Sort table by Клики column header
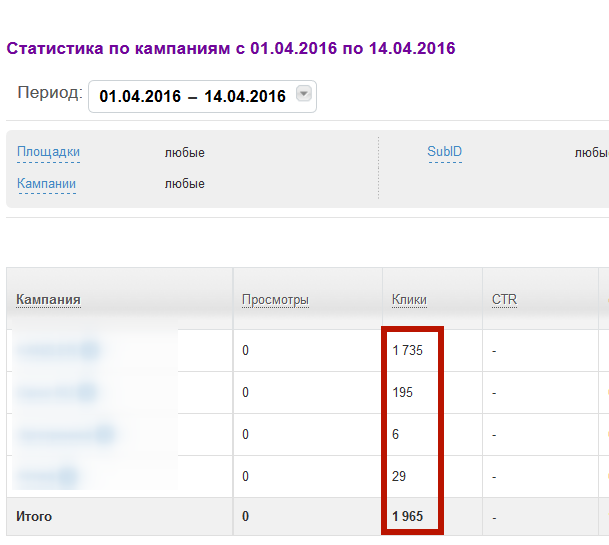 (x=409, y=299)
